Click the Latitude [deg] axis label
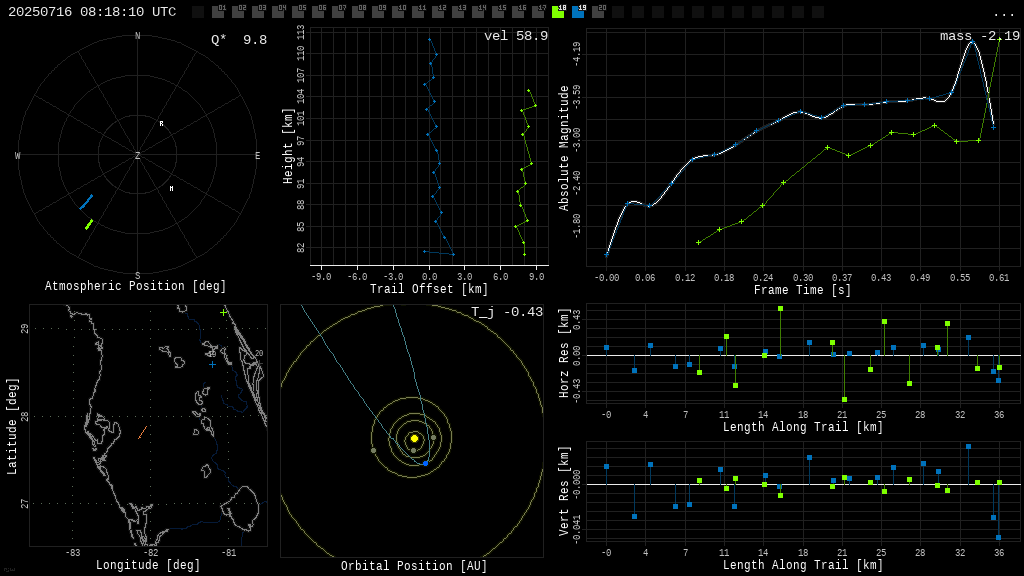The width and height of the screenshot is (1024, 576). point(12,426)
